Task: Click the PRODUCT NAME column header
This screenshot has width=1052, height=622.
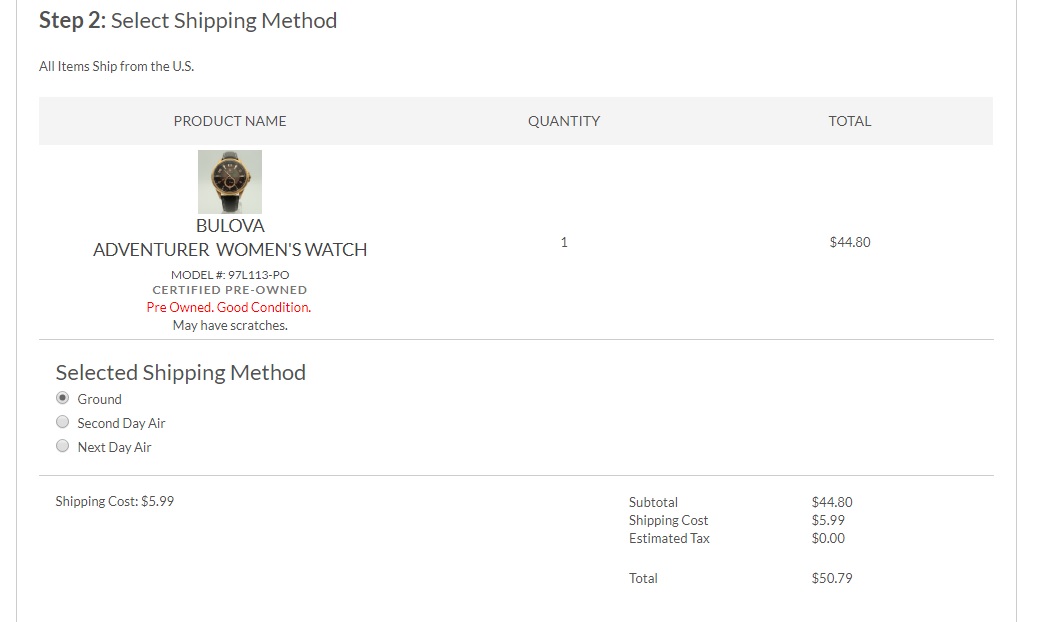Action: [x=230, y=121]
